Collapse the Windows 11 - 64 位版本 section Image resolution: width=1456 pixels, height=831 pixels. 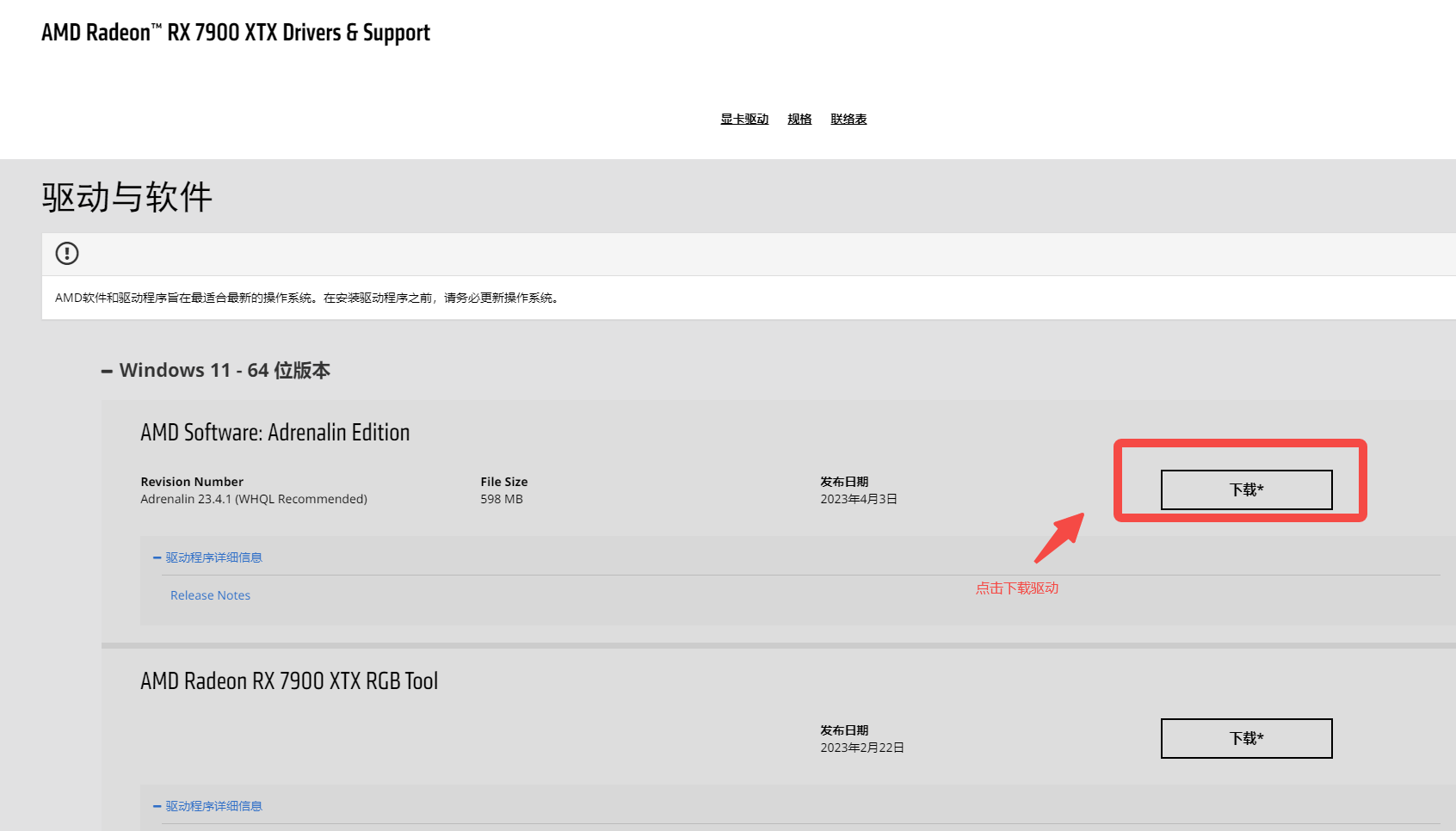(215, 371)
